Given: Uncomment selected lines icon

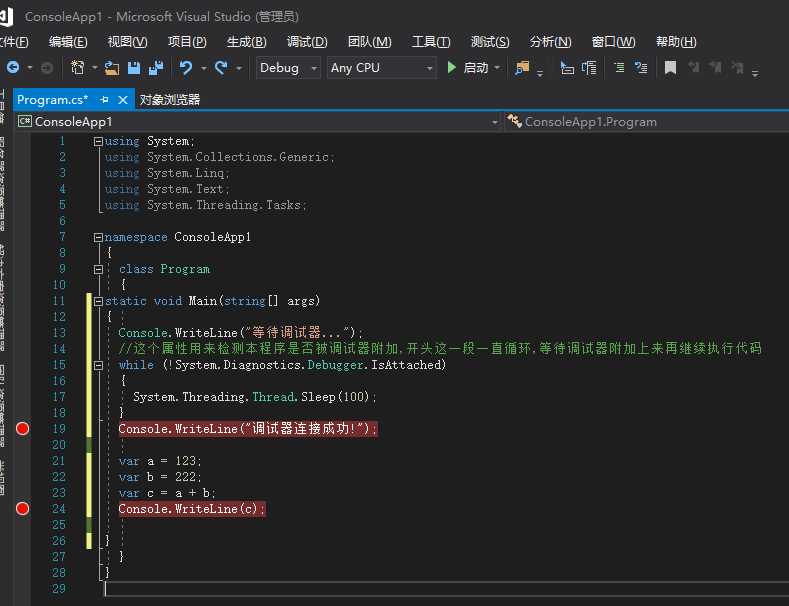Looking at the screenshot, I should (641, 67).
